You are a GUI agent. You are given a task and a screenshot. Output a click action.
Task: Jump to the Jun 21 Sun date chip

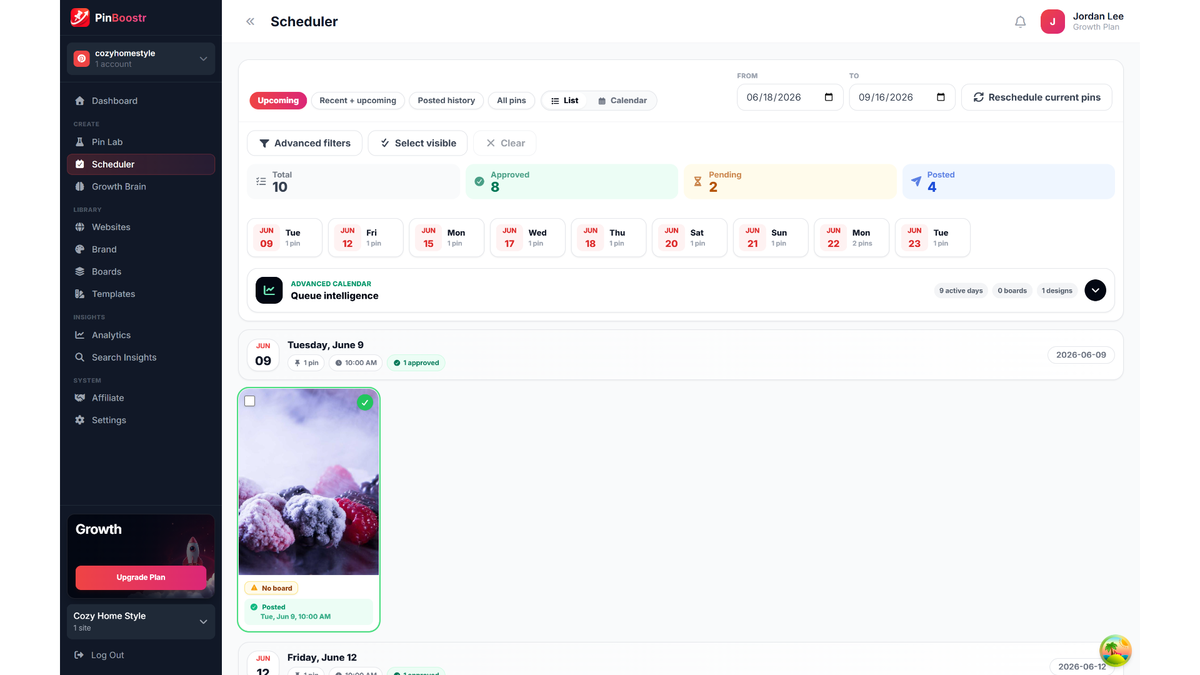point(771,238)
